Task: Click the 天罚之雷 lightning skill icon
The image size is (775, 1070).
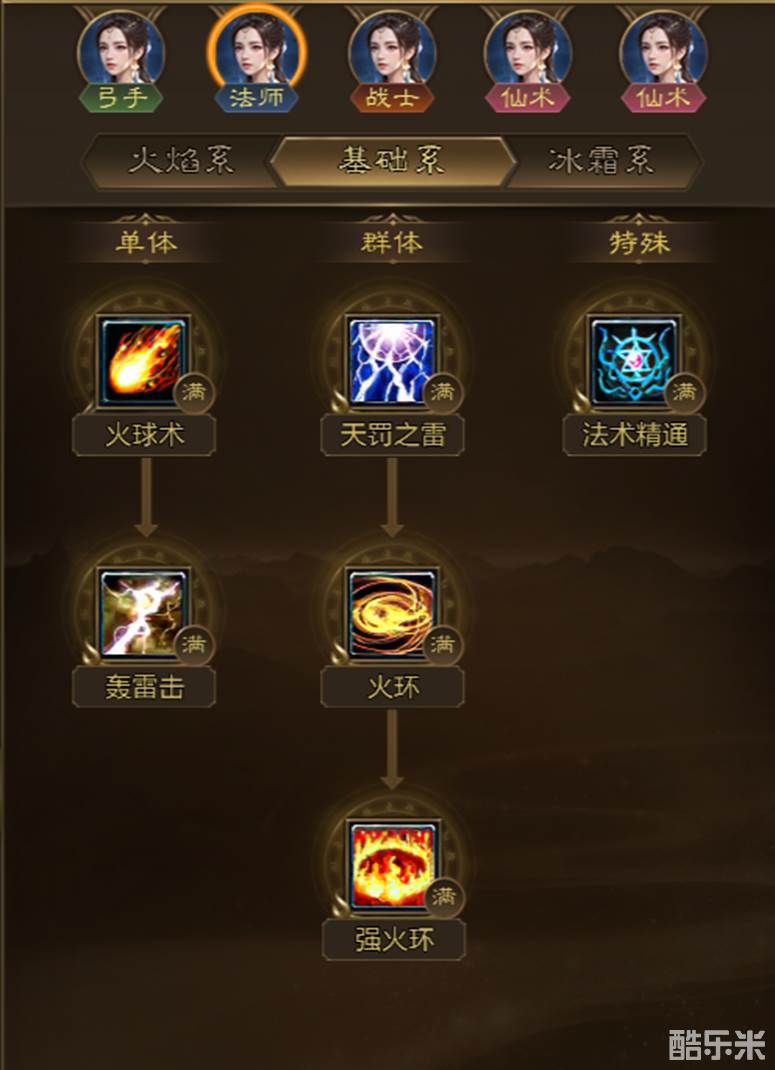Action: pyautogui.click(x=392, y=360)
